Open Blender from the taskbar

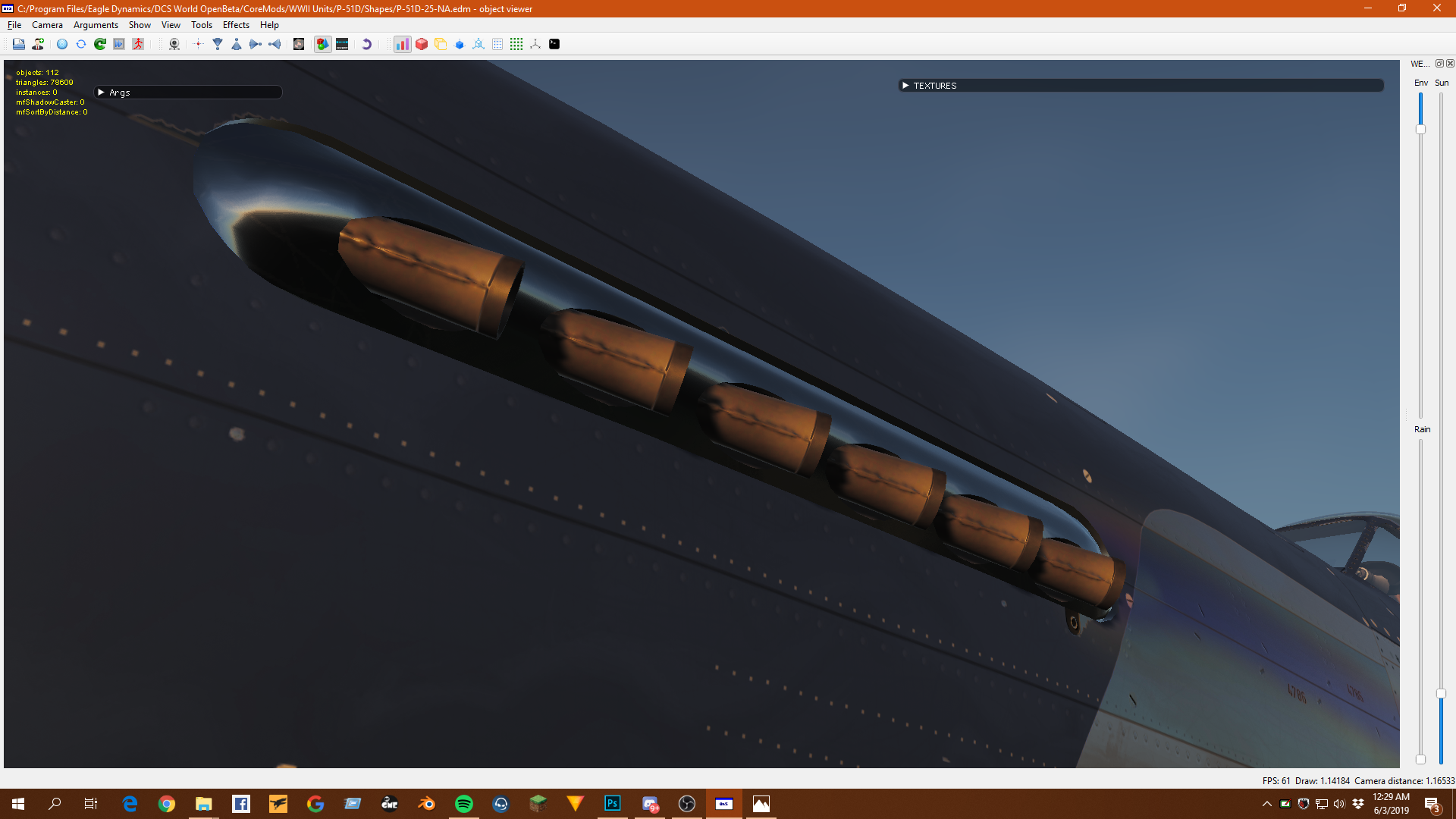point(427,804)
